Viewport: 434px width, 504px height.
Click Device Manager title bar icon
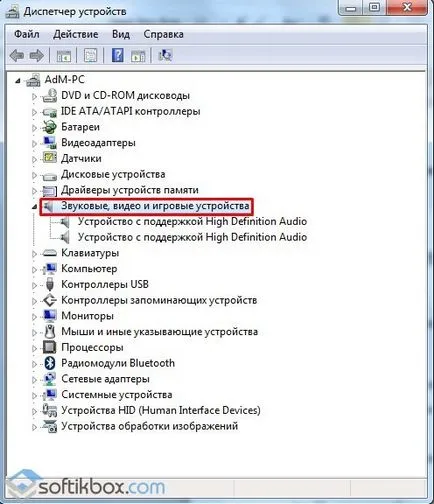pos(12,11)
